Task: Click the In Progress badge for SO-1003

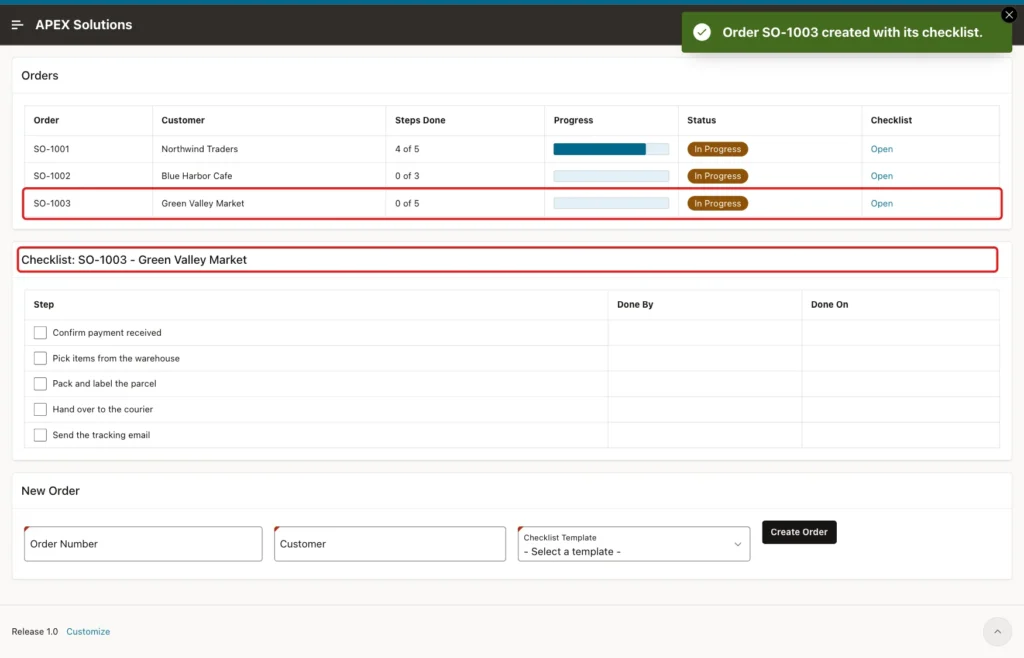Action: pos(717,203)
